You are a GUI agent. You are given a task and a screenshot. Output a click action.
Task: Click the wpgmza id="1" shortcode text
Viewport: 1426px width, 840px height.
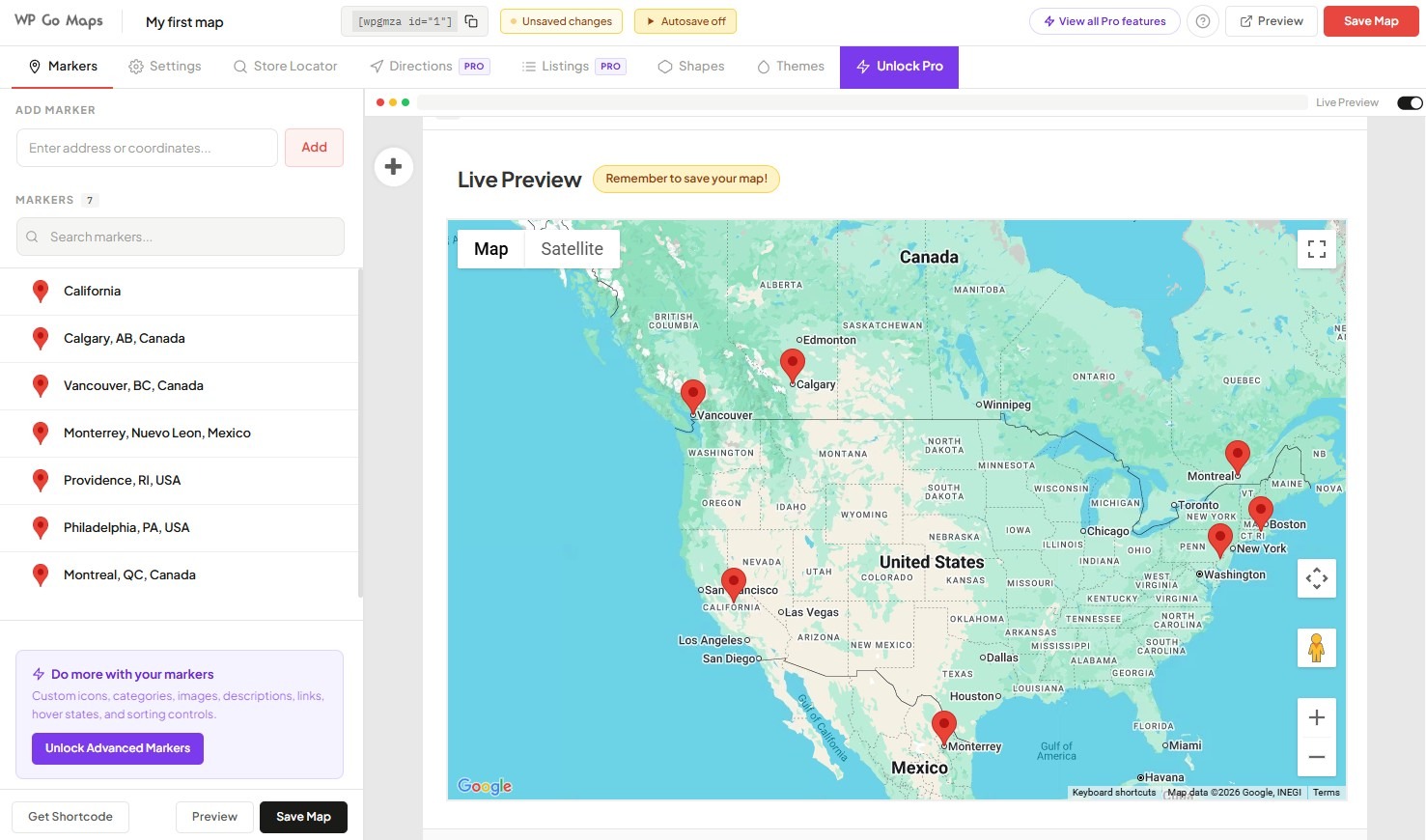click(x=405, y=21)
